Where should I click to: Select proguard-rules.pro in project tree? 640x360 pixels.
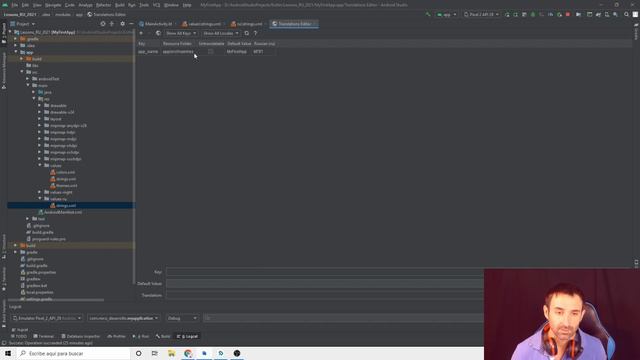pos(49,239)
